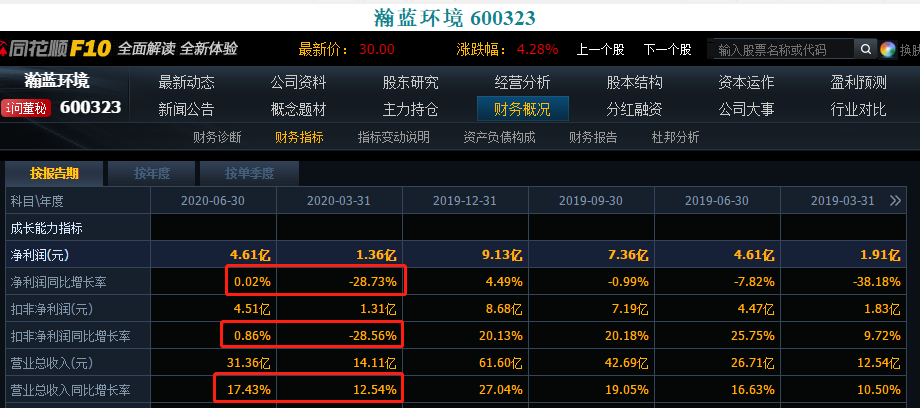Image resolution: width=920 pixels, height=408 pixels.
Task: Select the highlighted 财务概况 menu
Action: 523,109
